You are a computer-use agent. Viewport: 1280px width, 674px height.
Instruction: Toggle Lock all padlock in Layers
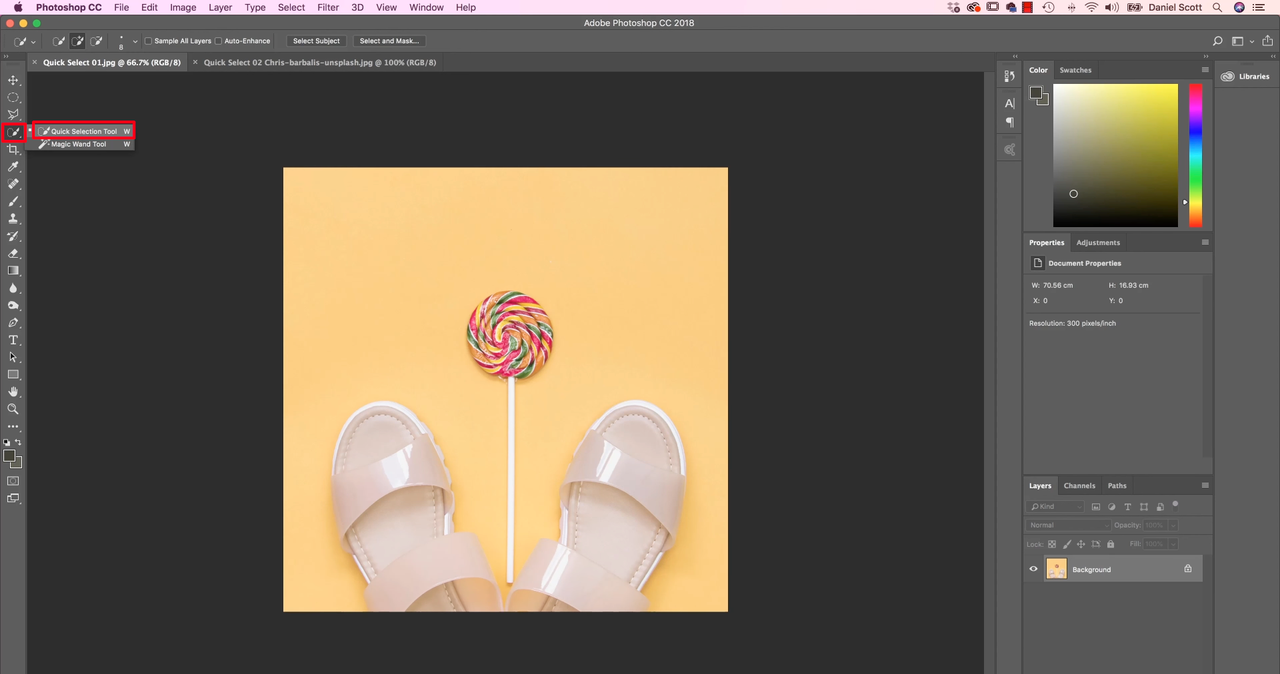[x=1110, y=544]
